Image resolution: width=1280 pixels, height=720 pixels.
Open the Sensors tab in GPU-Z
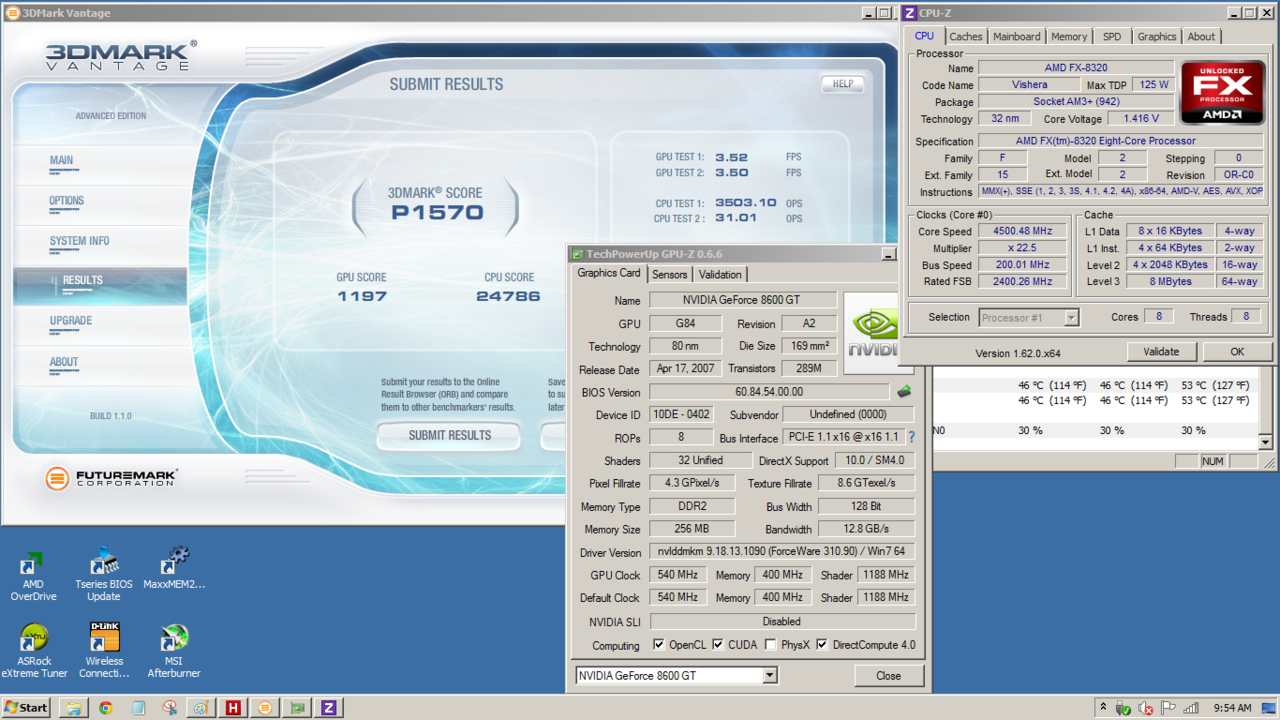[x=670, y=275]
